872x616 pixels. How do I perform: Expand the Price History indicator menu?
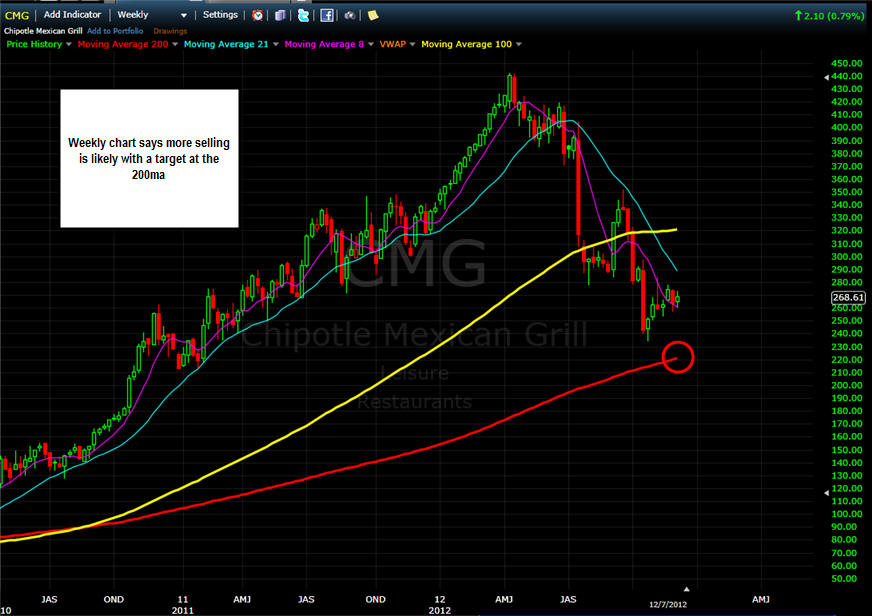[69, 44]
